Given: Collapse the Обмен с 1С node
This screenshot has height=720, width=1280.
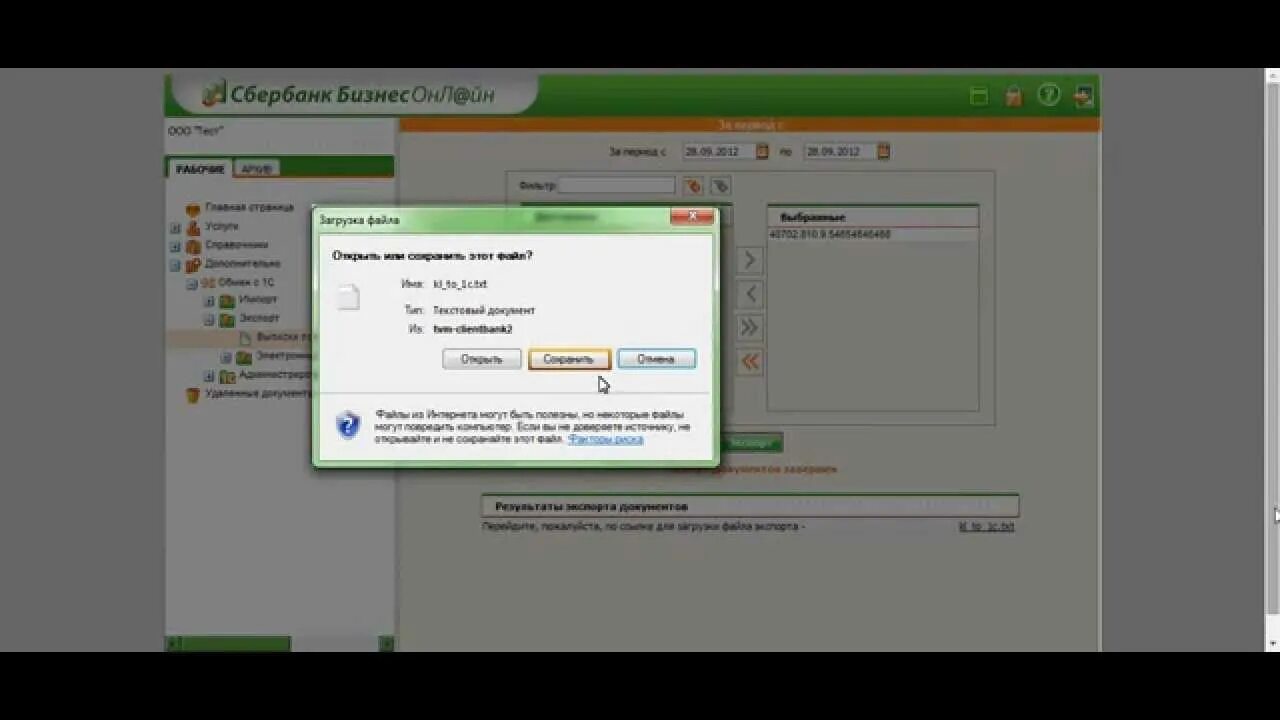Looking at the screenshot, I should coord(192,283).
